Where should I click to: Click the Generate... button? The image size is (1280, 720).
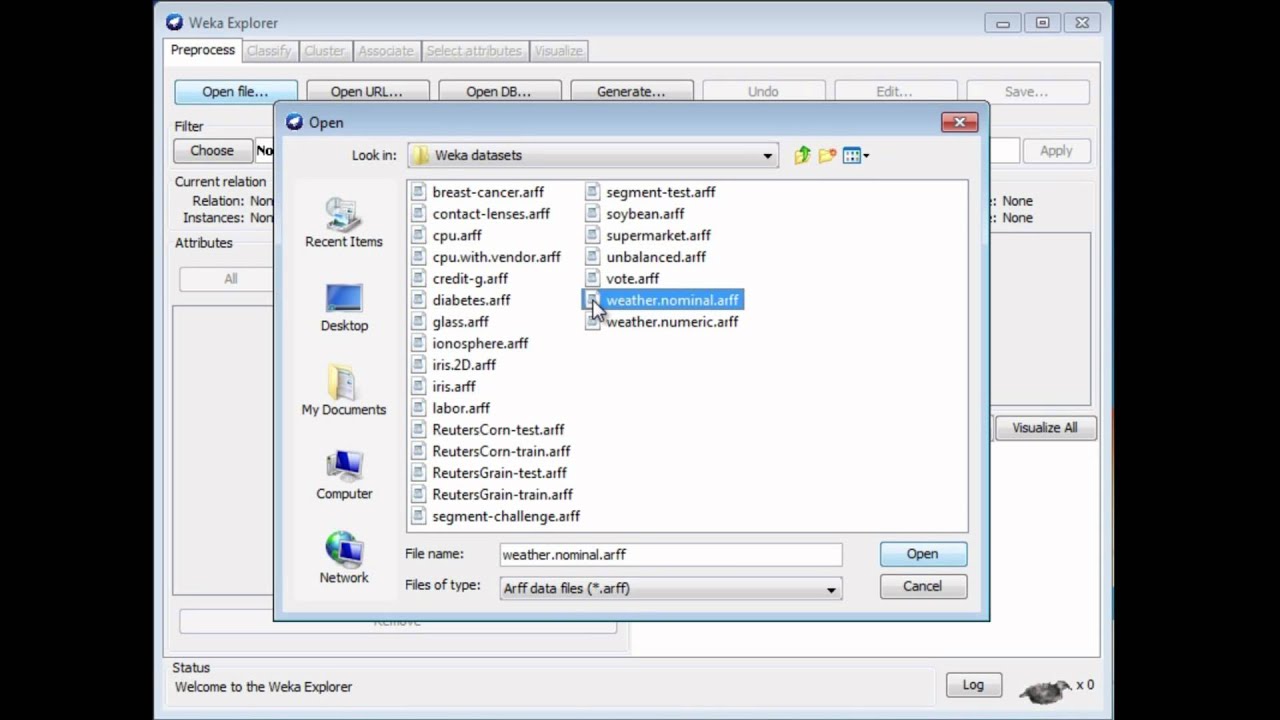click(631, 91)
